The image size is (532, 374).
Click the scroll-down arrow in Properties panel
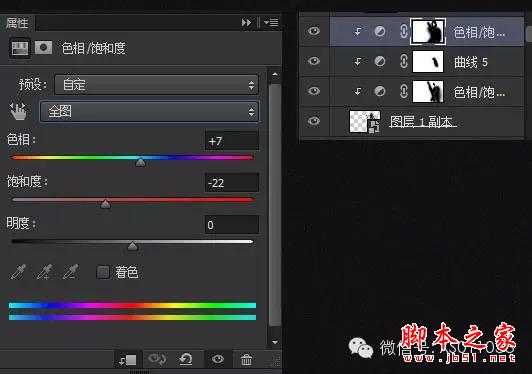click(275, 342)
